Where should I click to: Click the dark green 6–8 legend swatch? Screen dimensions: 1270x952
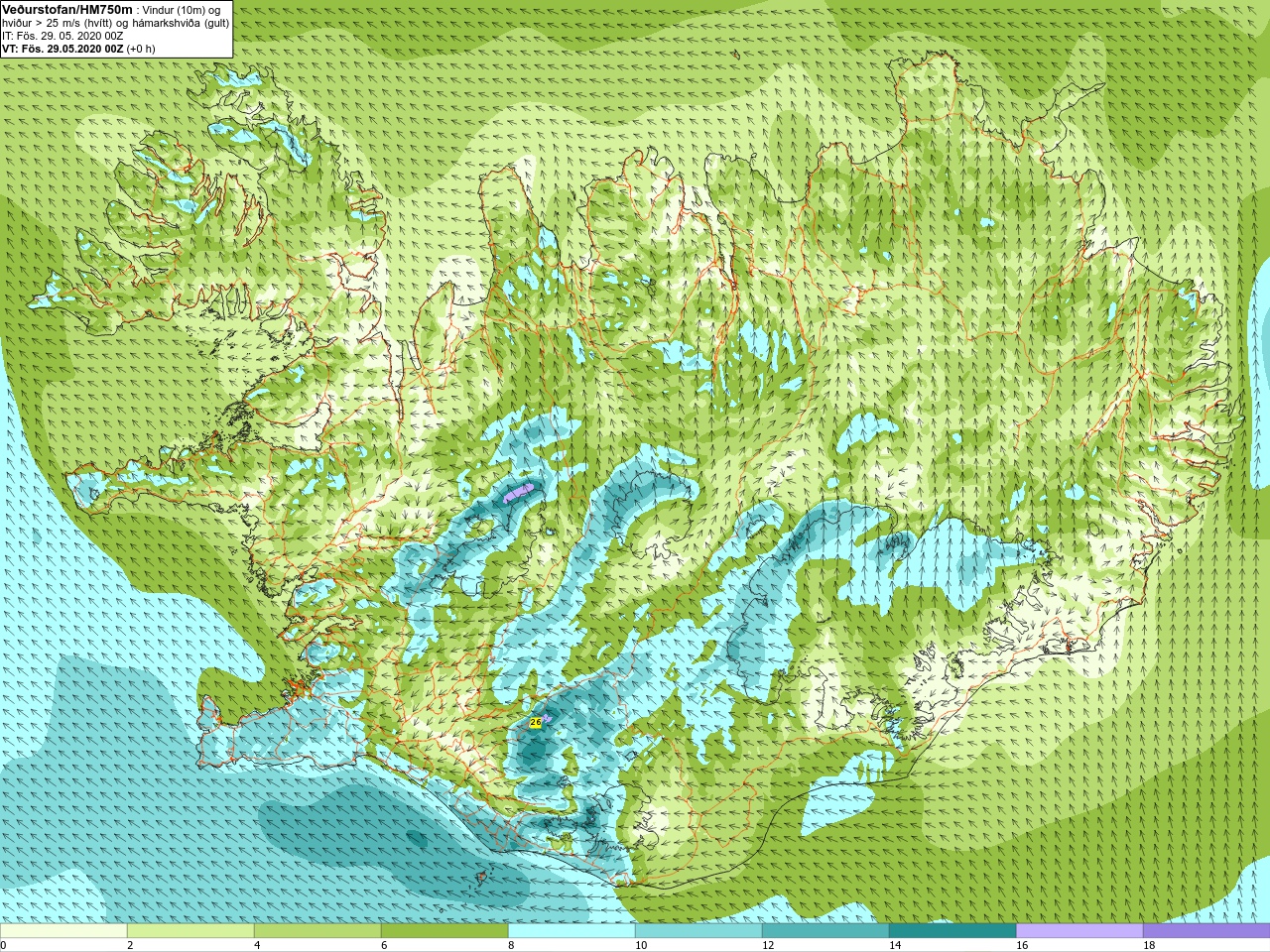coord(444,931)
